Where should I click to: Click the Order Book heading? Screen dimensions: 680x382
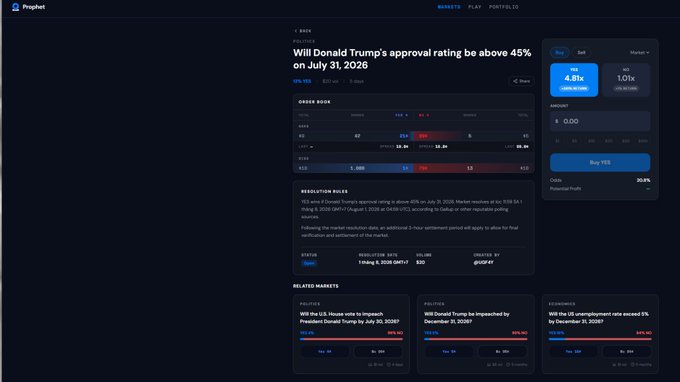[x=314, y=102]
